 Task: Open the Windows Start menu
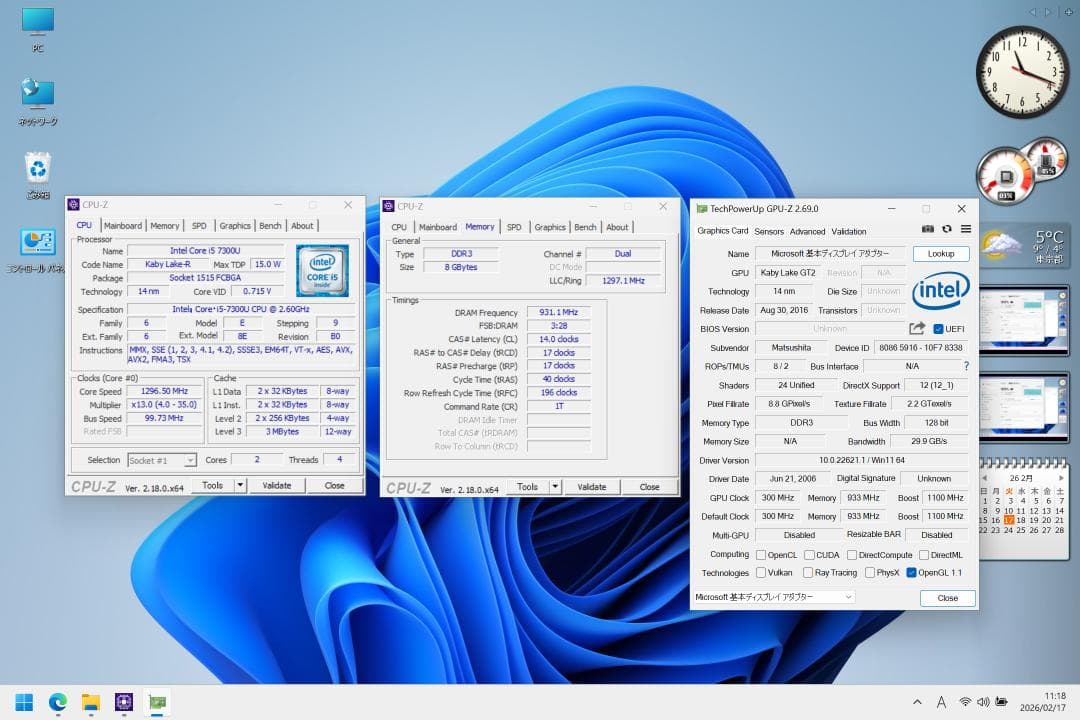pyautogui.click(x=24, y=702)
